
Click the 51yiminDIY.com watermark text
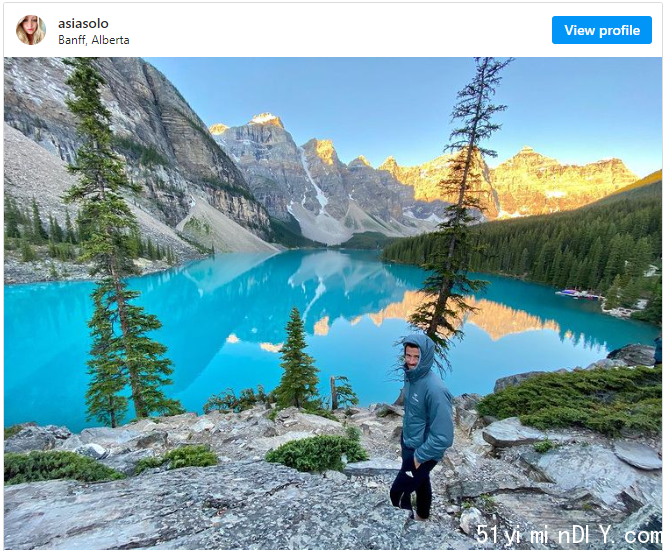[568, 534]
